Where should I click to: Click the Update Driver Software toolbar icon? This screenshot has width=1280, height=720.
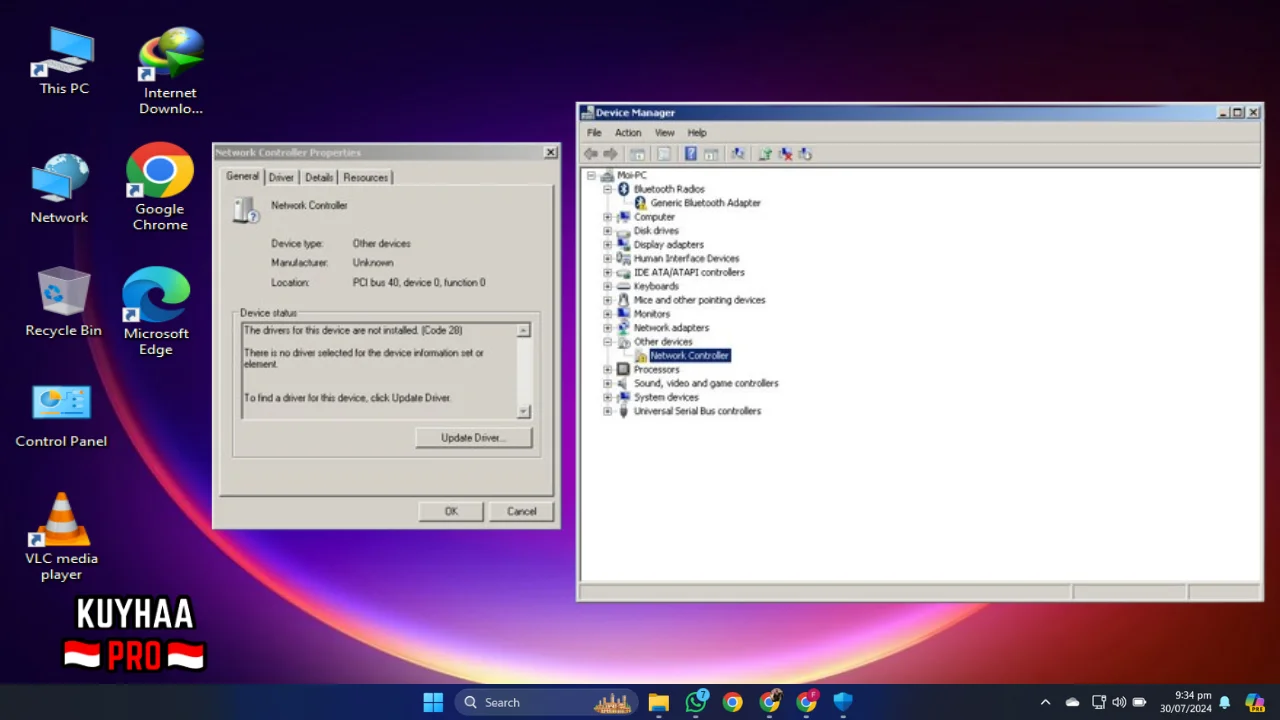765,154
